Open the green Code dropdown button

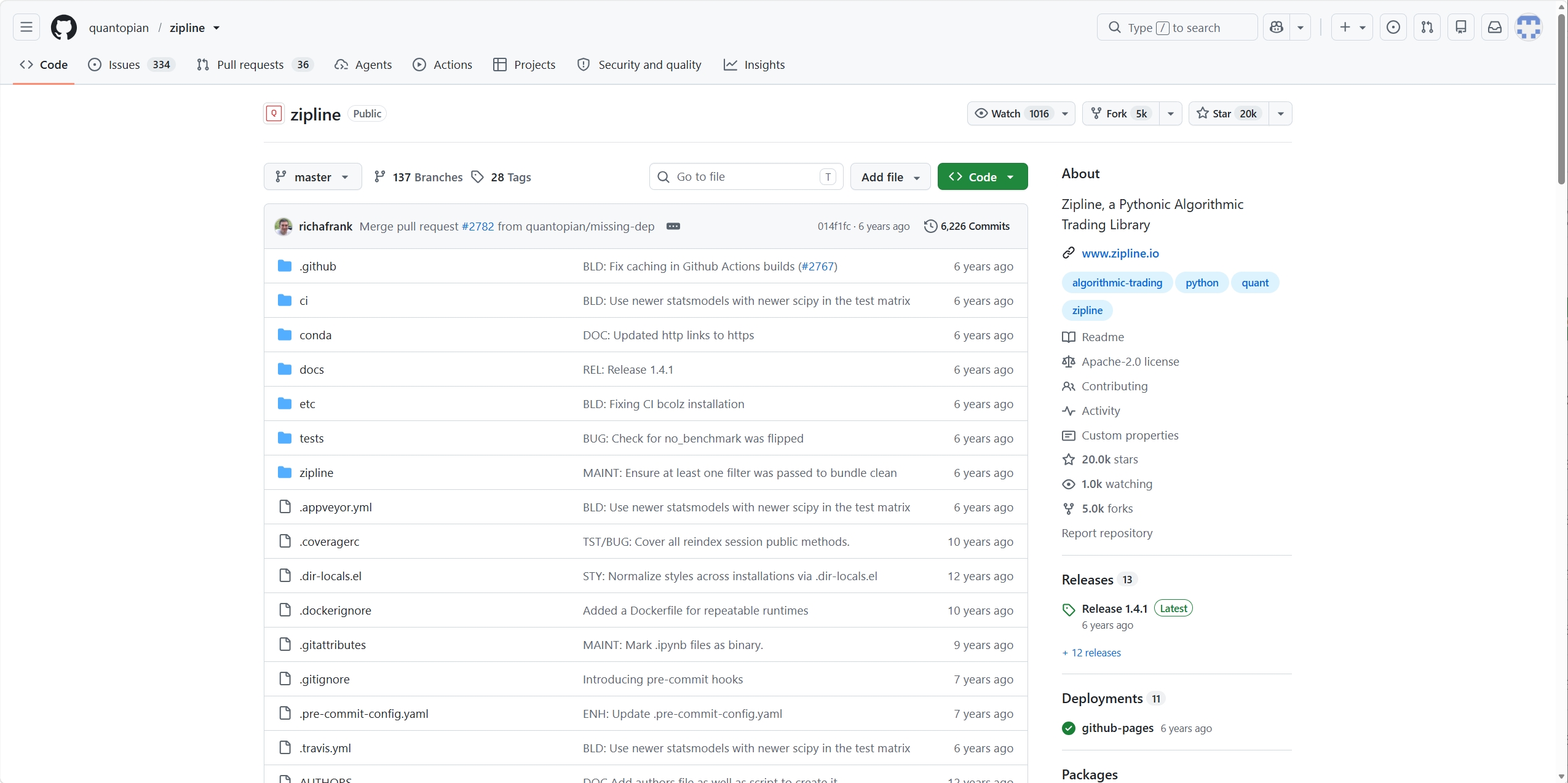(982, 176)
